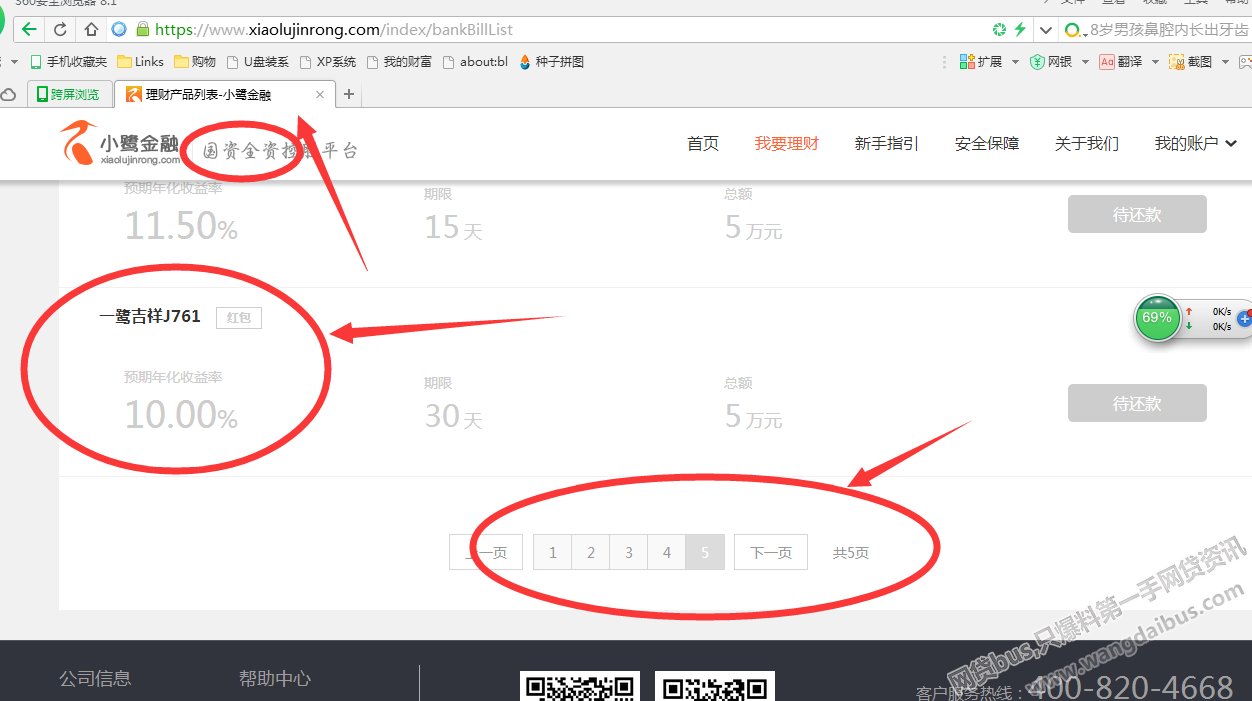Go to page 1 of the list
1252x701 pixels.
click(552, 552)
